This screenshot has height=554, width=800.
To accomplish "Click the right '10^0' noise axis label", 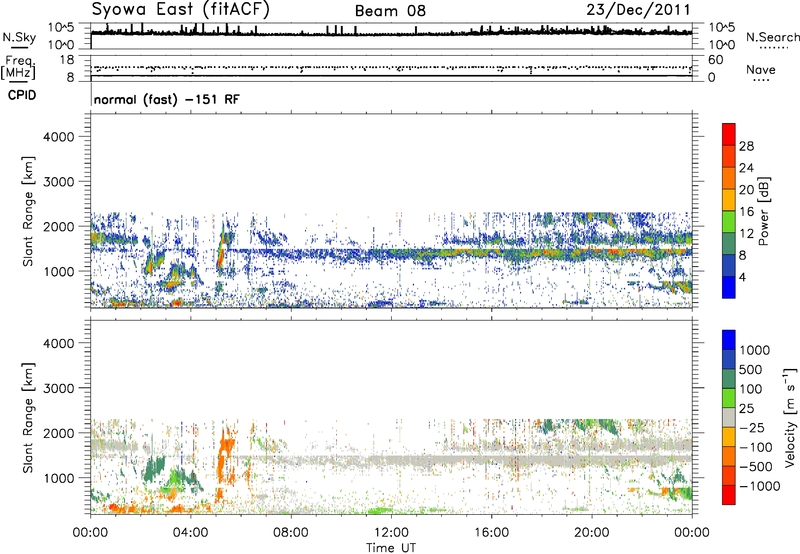I will point(721,45).
